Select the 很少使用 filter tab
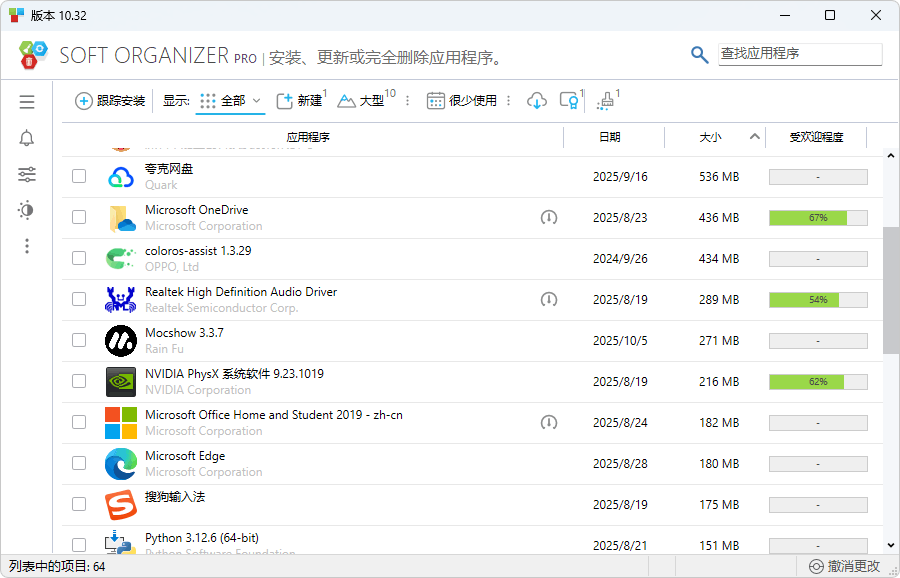The image size is (900, 578). pos(462,100)
